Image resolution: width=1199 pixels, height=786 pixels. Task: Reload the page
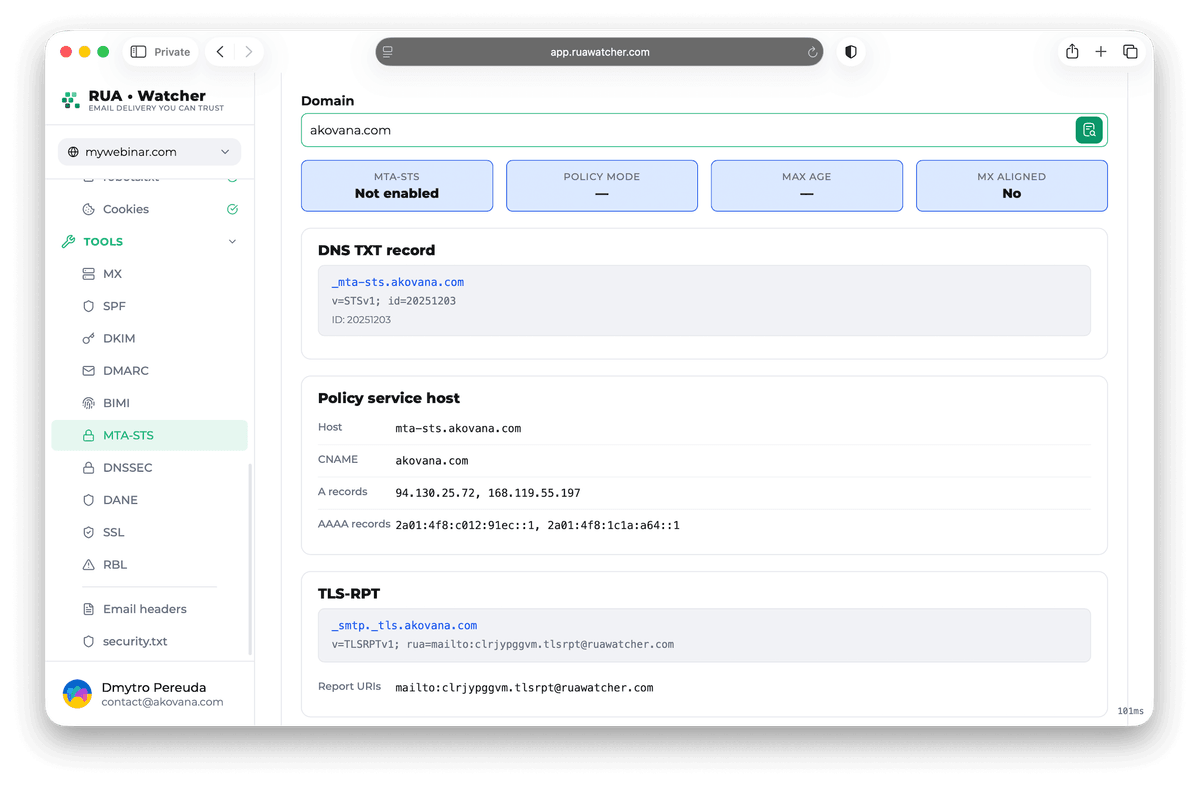click(x=812, y=52)
